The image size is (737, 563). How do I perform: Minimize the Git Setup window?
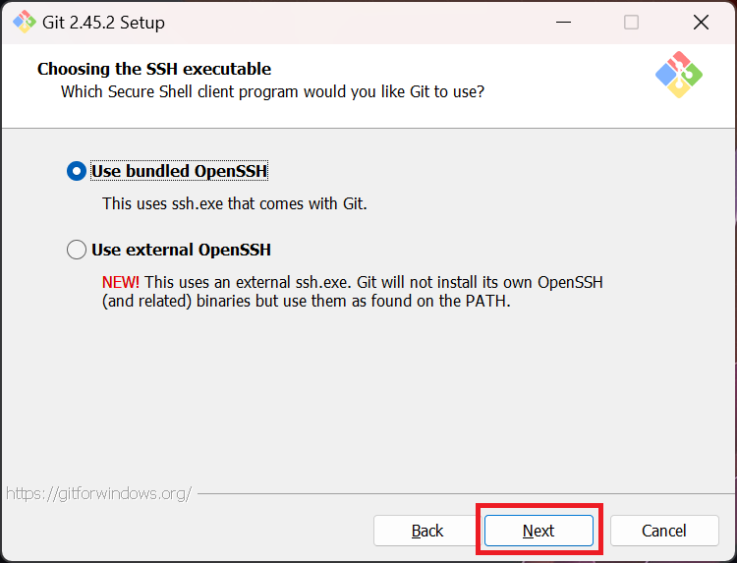pyautogui.click(x=563, y=22)
